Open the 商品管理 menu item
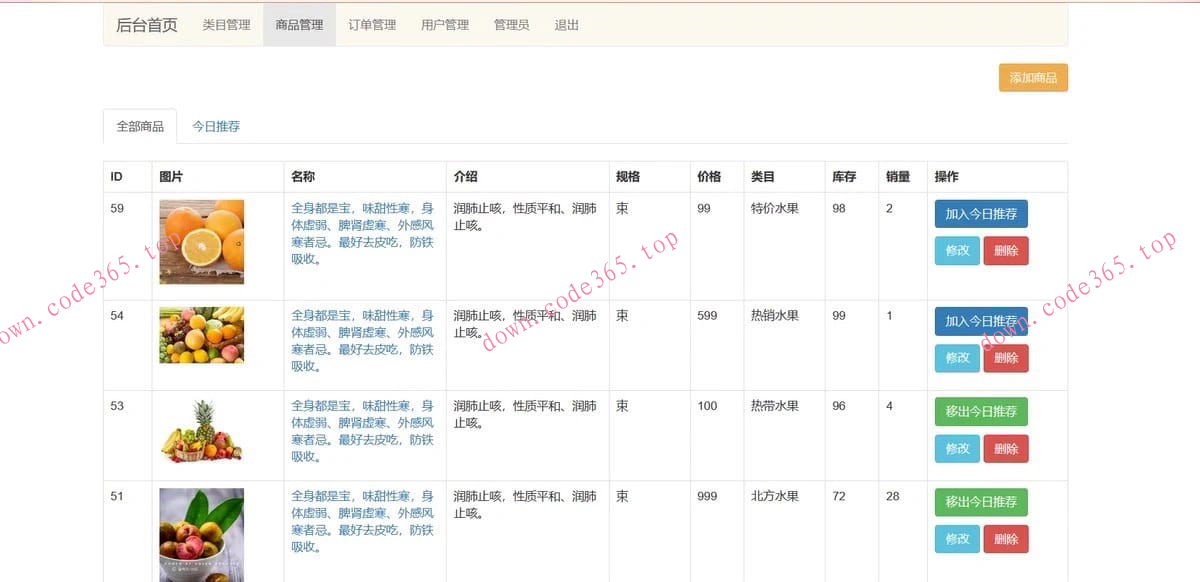This screenshot has height=582, width=1200. click(x=299, y=25)
